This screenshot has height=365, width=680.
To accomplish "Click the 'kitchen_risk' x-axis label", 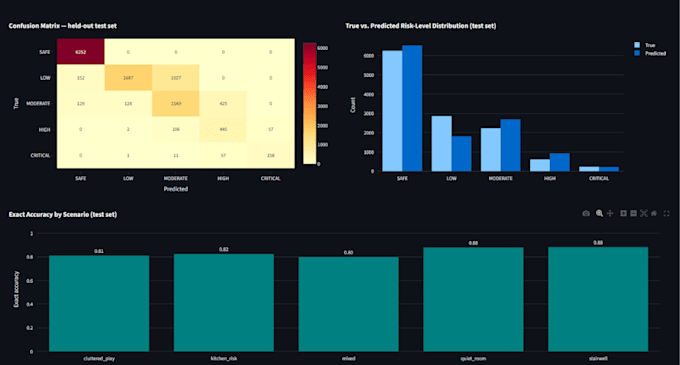I will (224, 358).
